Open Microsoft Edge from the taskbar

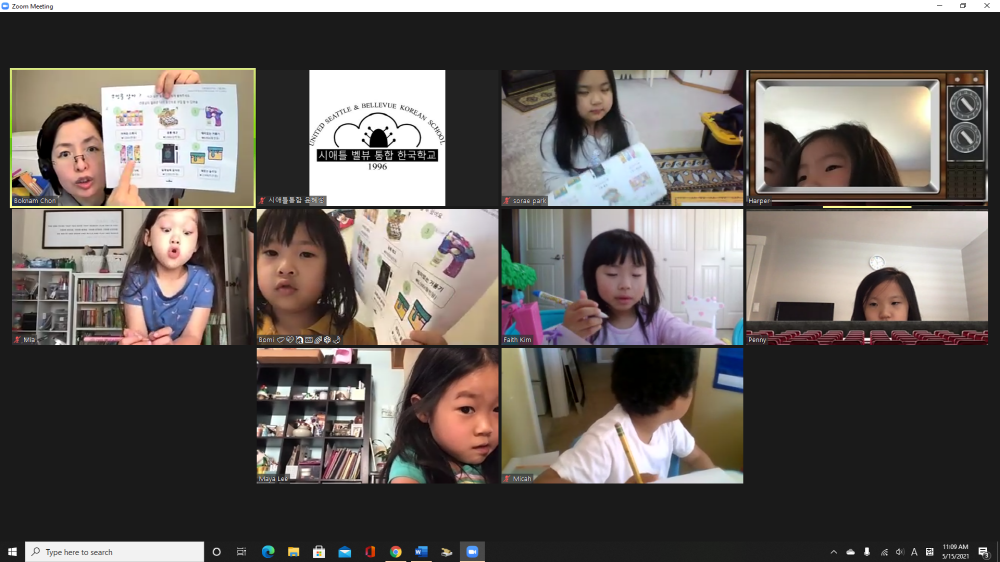pyautogui.click(x=268, y=552)
